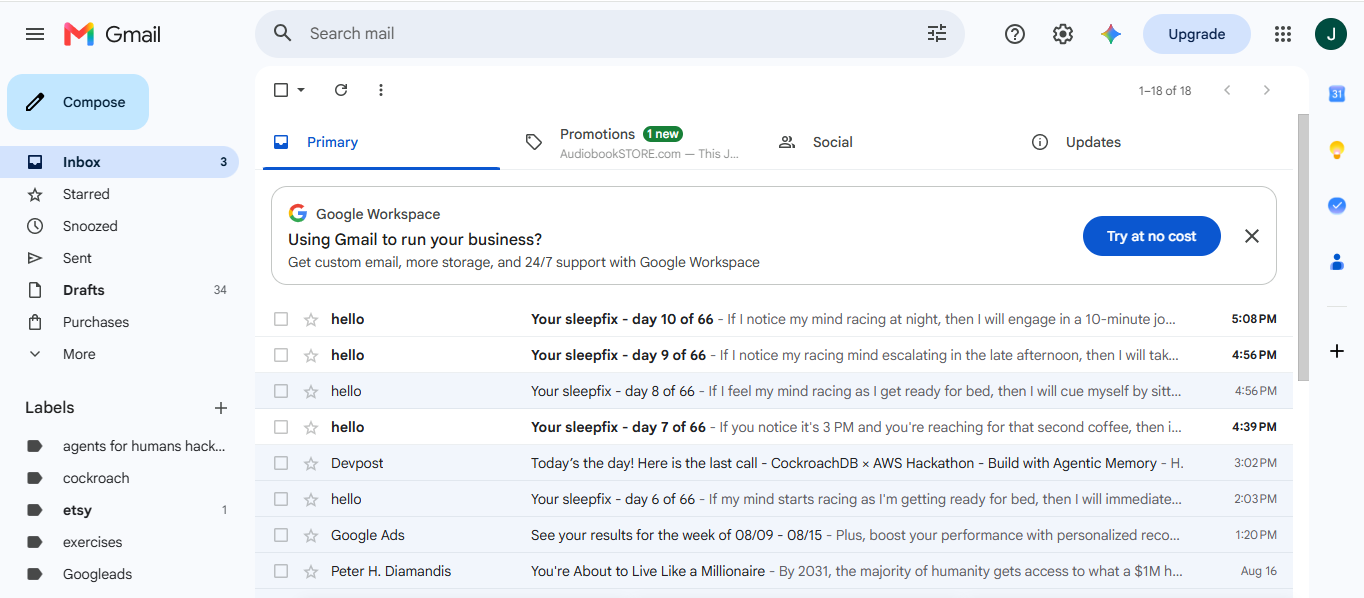The height and width of the screenshot is (598, 1364).
Task: Refresh the inbox
Action: click(341, 90)
